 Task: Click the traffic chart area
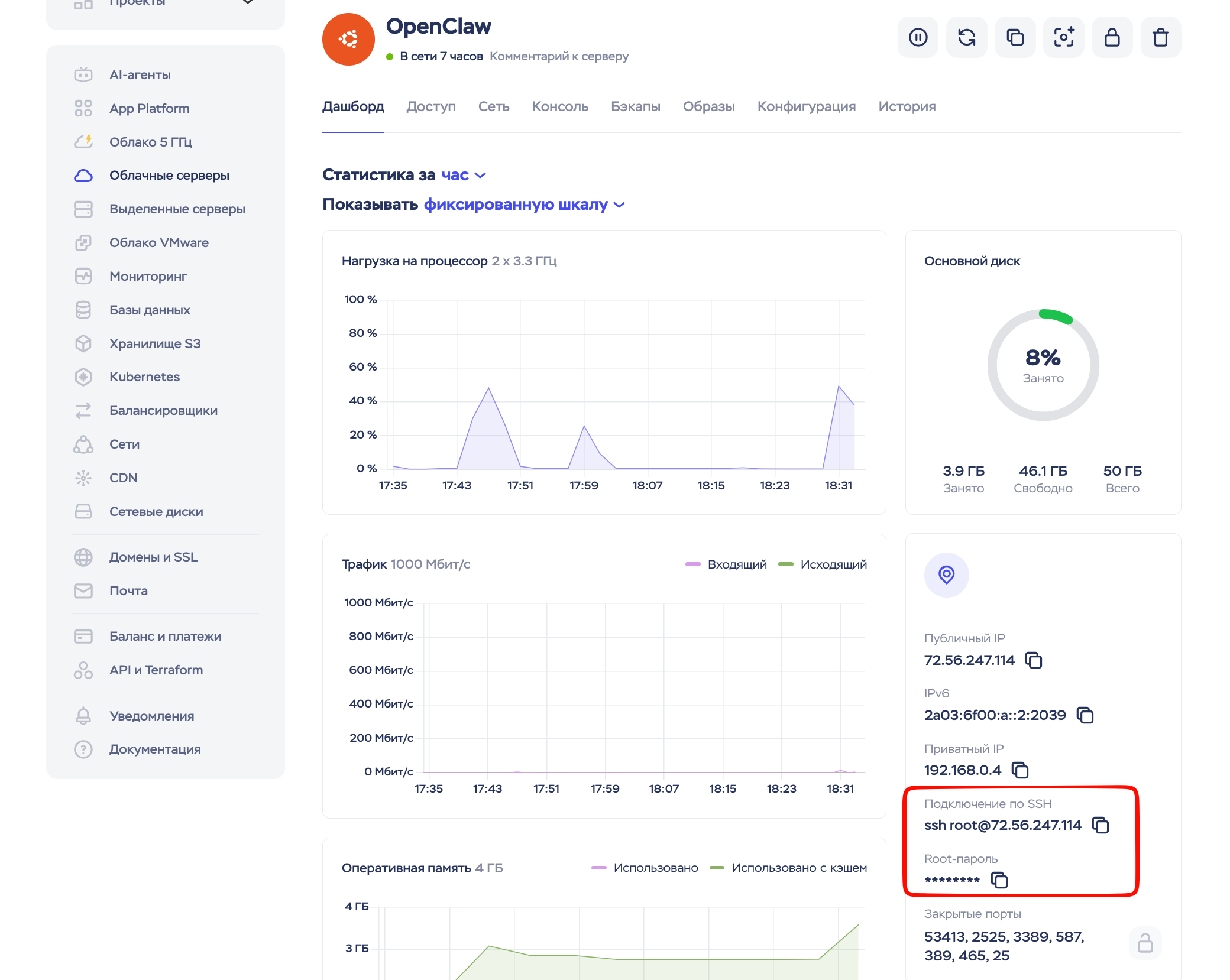tap(645, 687)
